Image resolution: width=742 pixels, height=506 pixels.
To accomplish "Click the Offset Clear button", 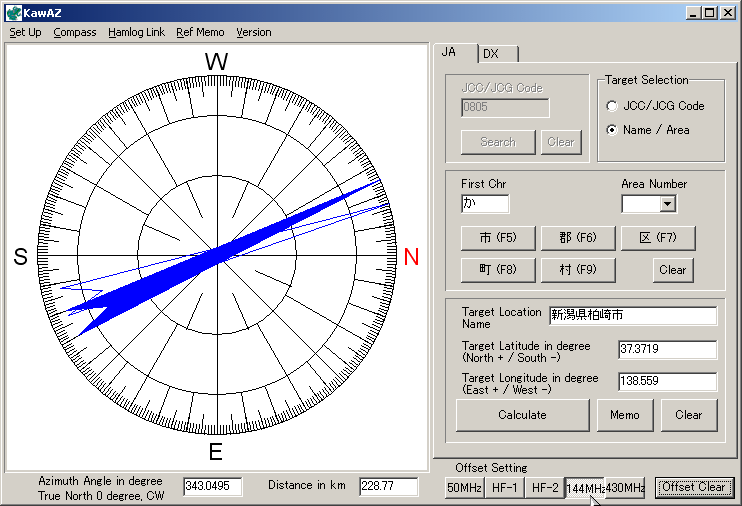I will pos(694,488).
